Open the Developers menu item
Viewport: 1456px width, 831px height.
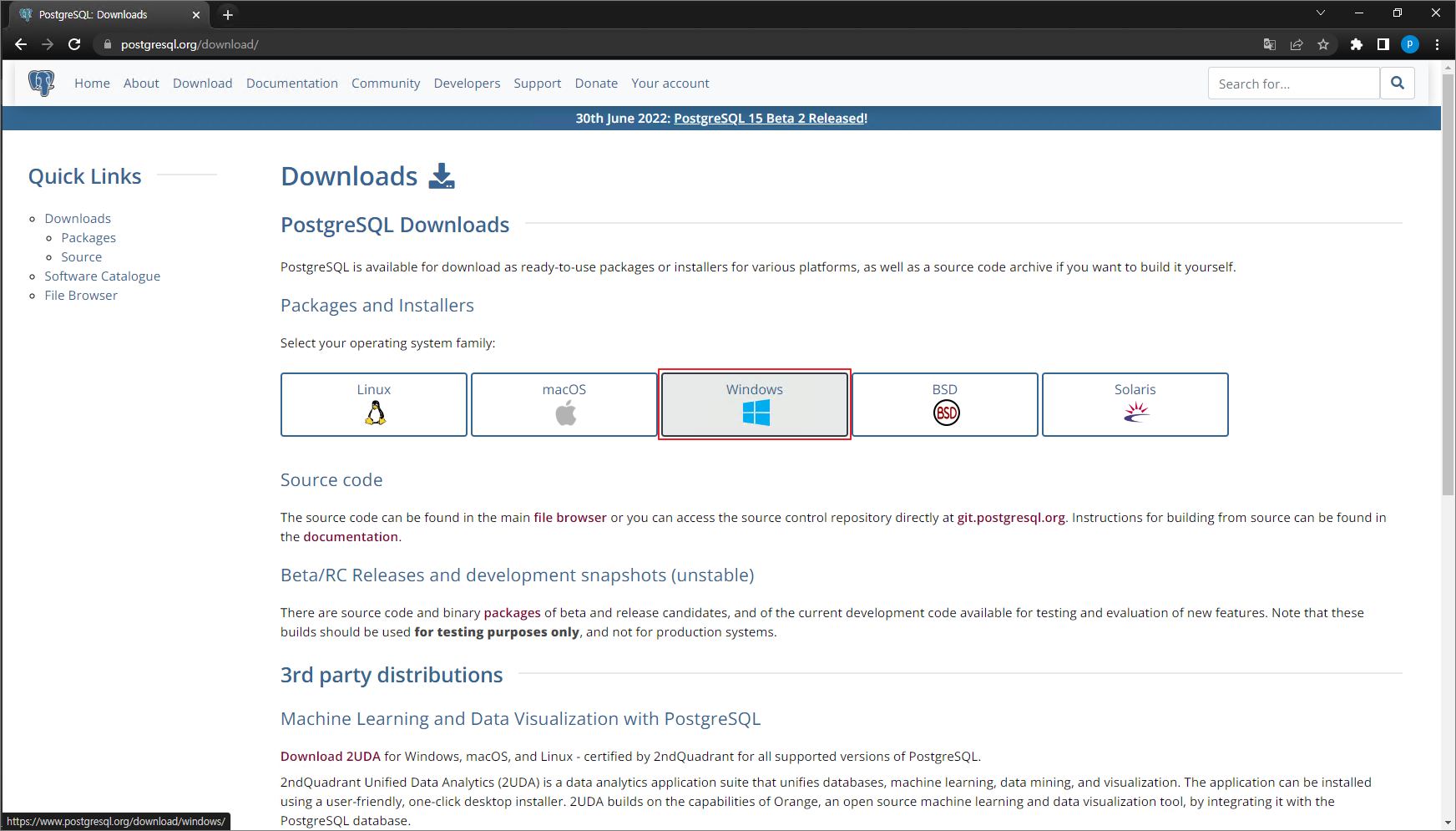(467, 83)
